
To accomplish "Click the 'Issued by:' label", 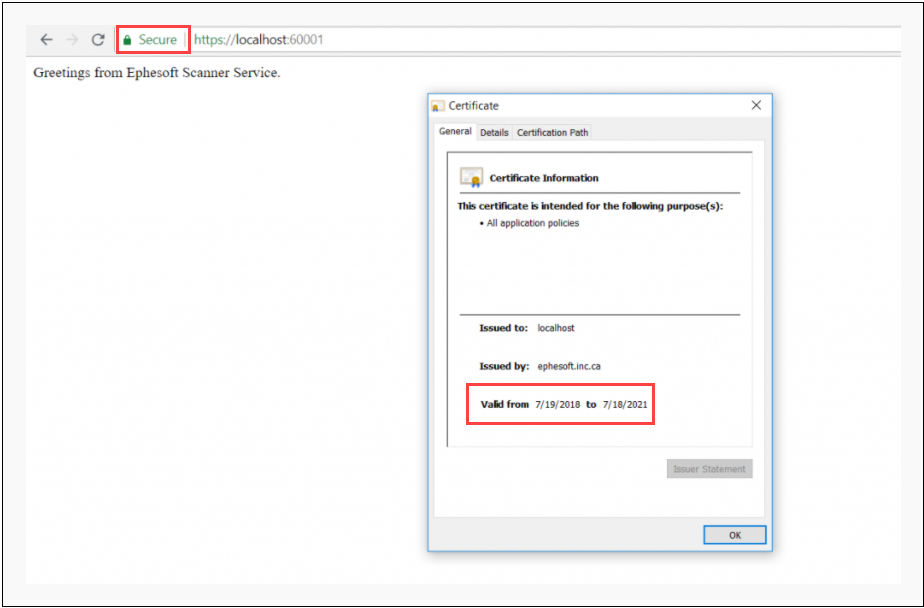I will [x=504, y=366].
